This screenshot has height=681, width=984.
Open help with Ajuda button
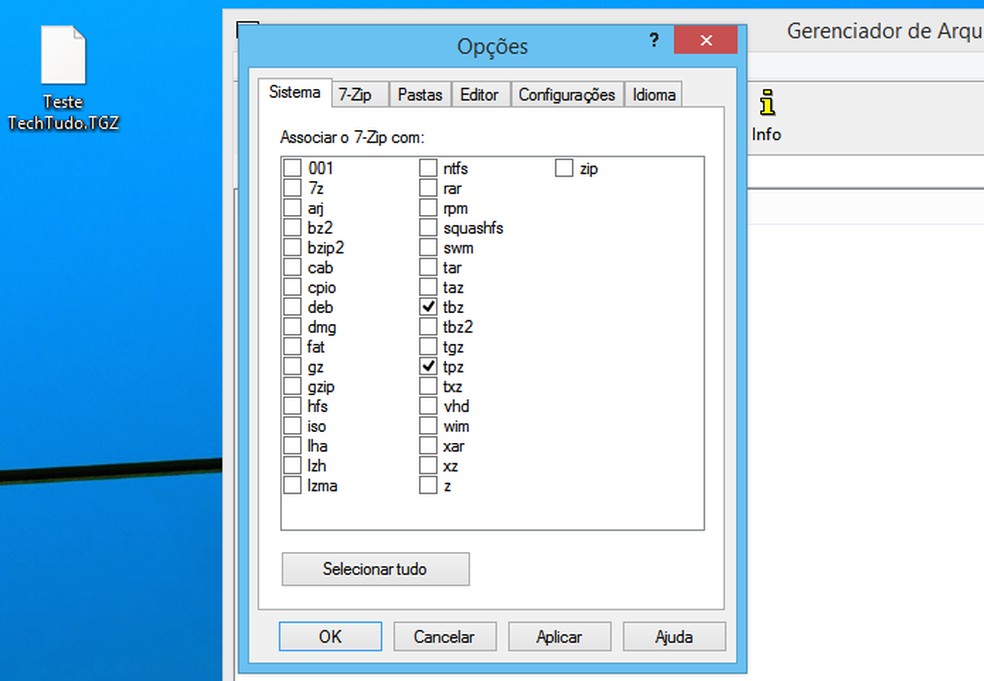point(674,636)
